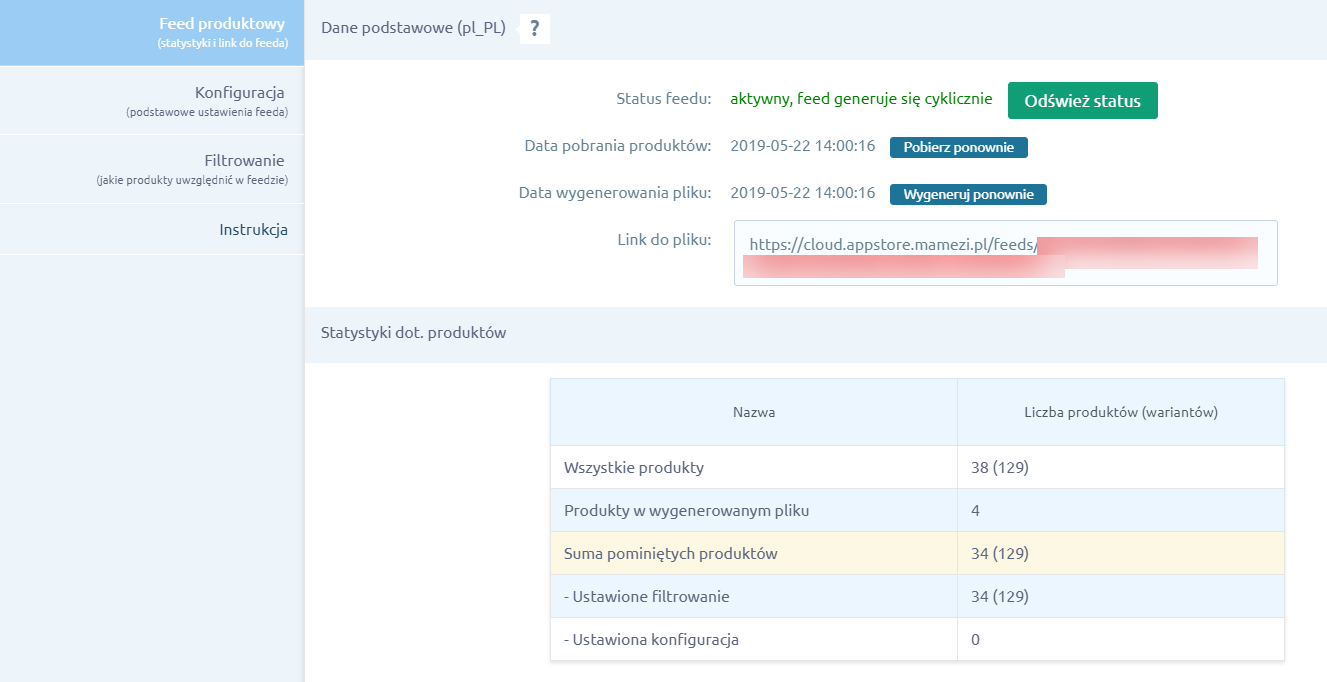Click the Liczba produktów (wariantów) column header
The width and height of the screenshot is (1327, 682).
[1120, 412]
